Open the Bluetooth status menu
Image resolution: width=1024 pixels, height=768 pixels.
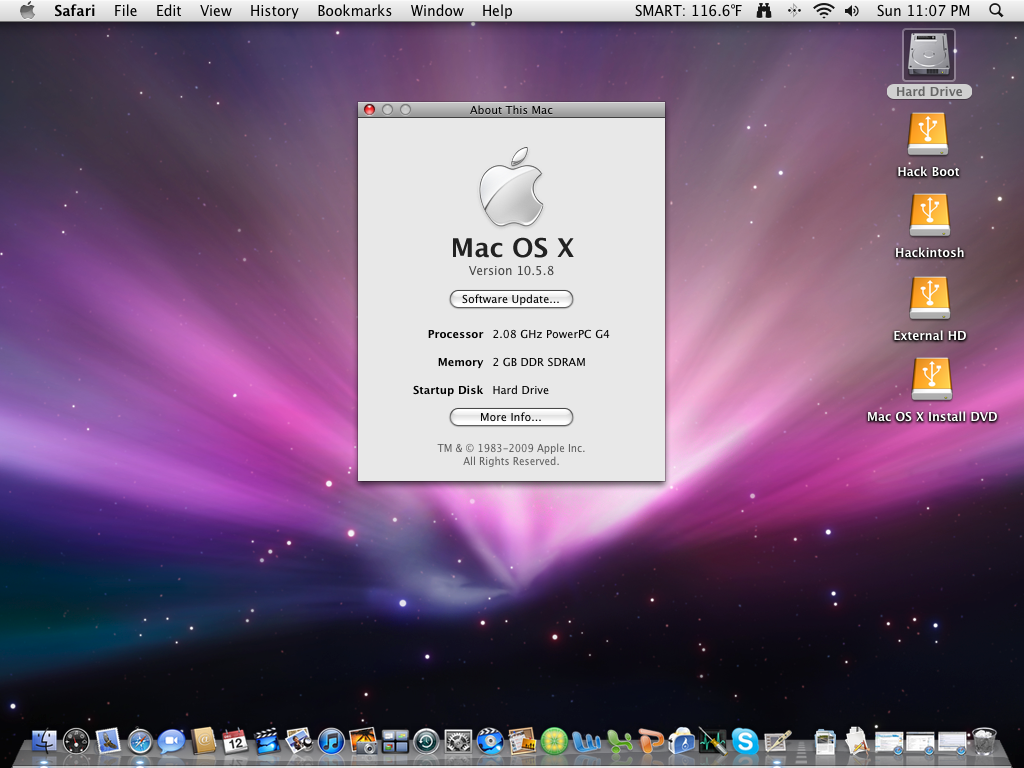tap(794, 10)
